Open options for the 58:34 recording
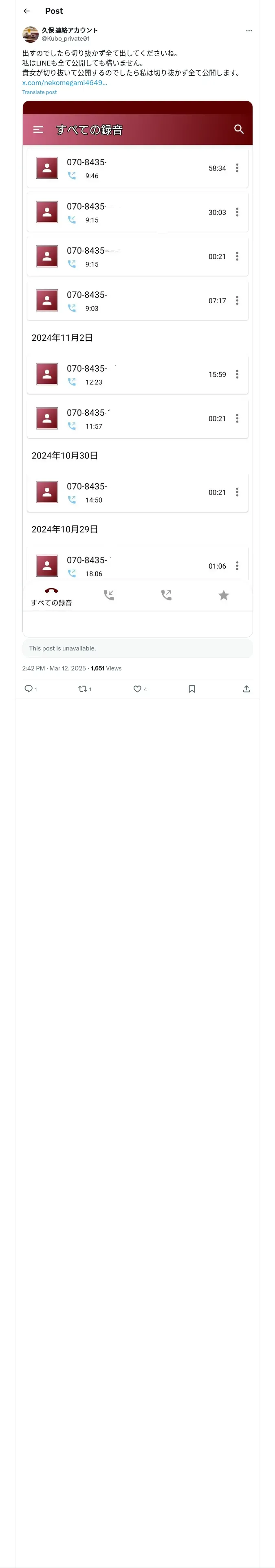This screenshot has height=1568, width=275. tap(237, 168)
